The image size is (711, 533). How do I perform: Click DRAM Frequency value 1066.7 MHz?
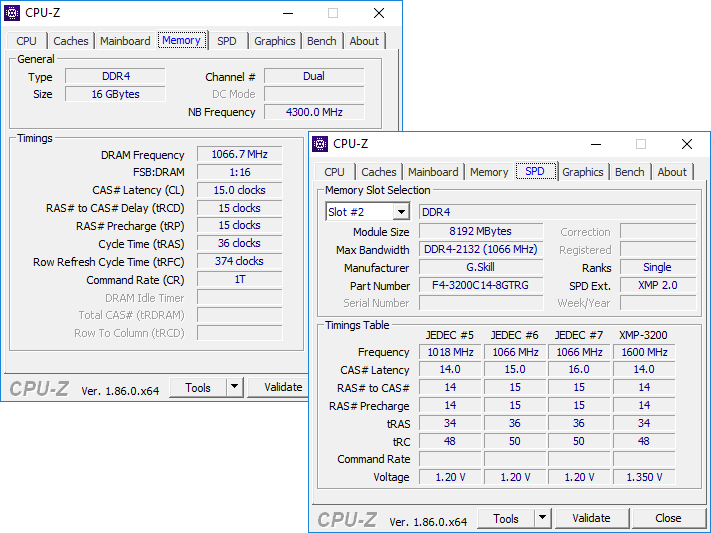pyautogui.click(x=239, y=154)
